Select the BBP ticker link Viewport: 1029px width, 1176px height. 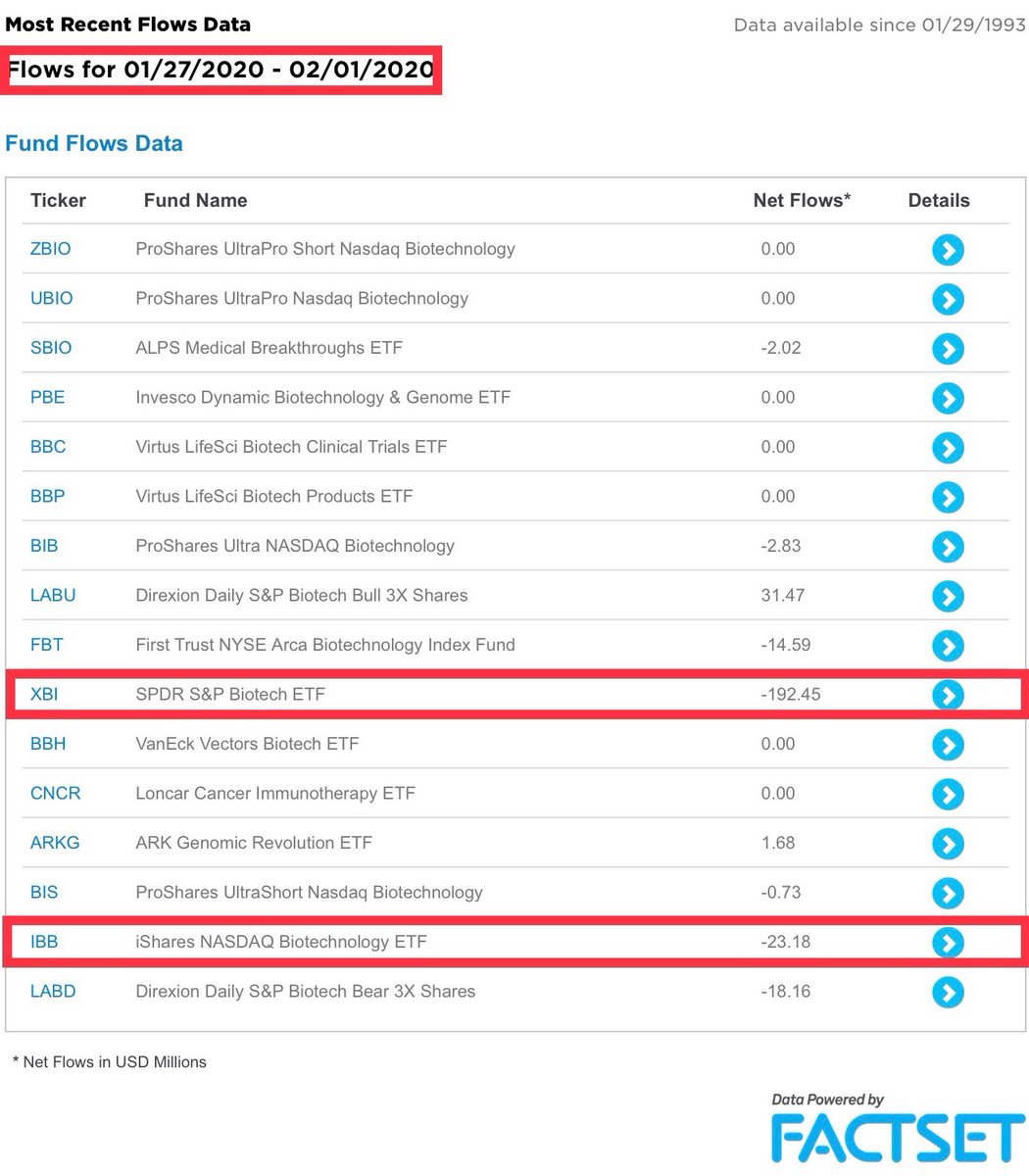[48, 496]
